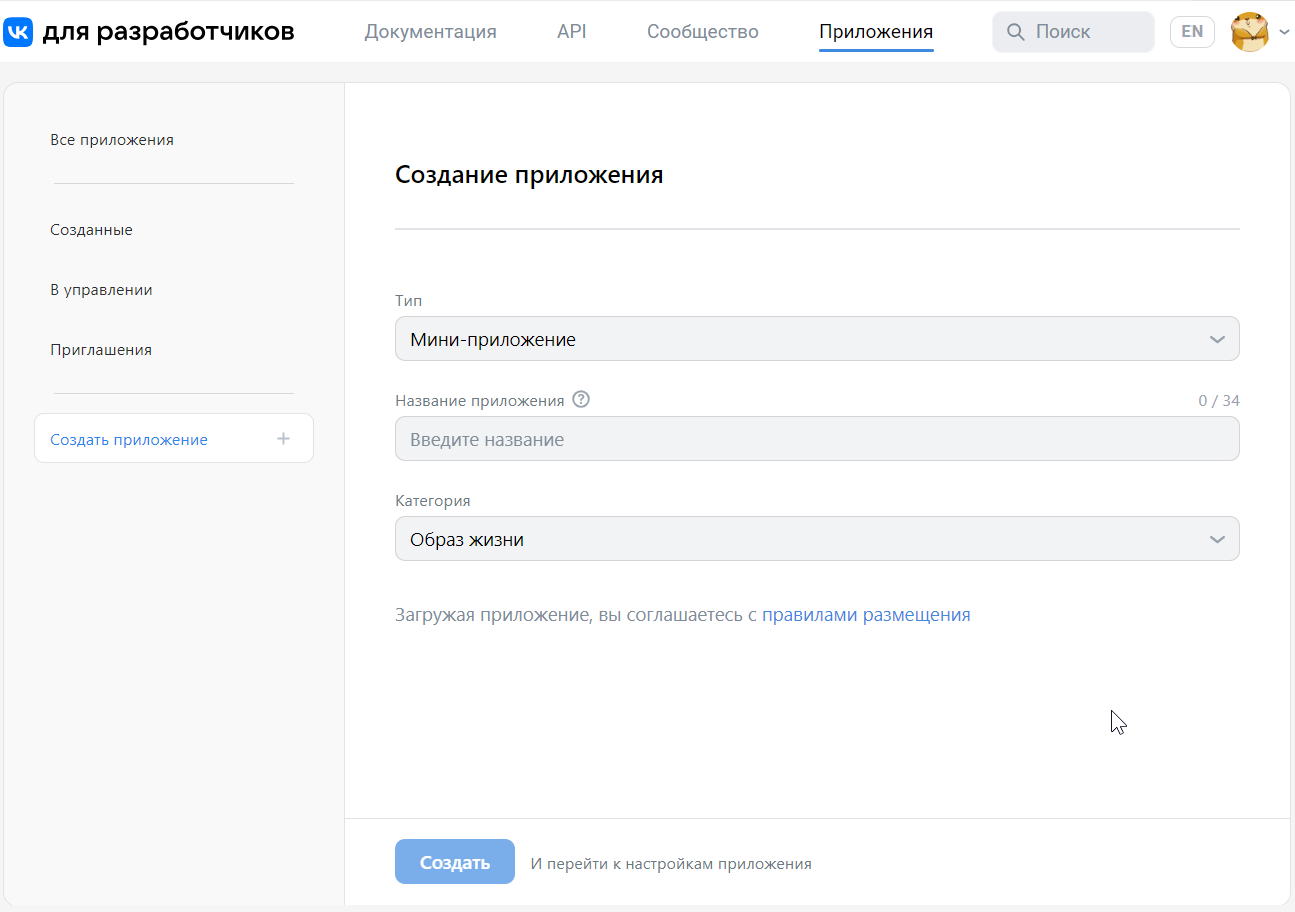Select Все приложения in the sidebar
1295x912 pixels.
112,139
